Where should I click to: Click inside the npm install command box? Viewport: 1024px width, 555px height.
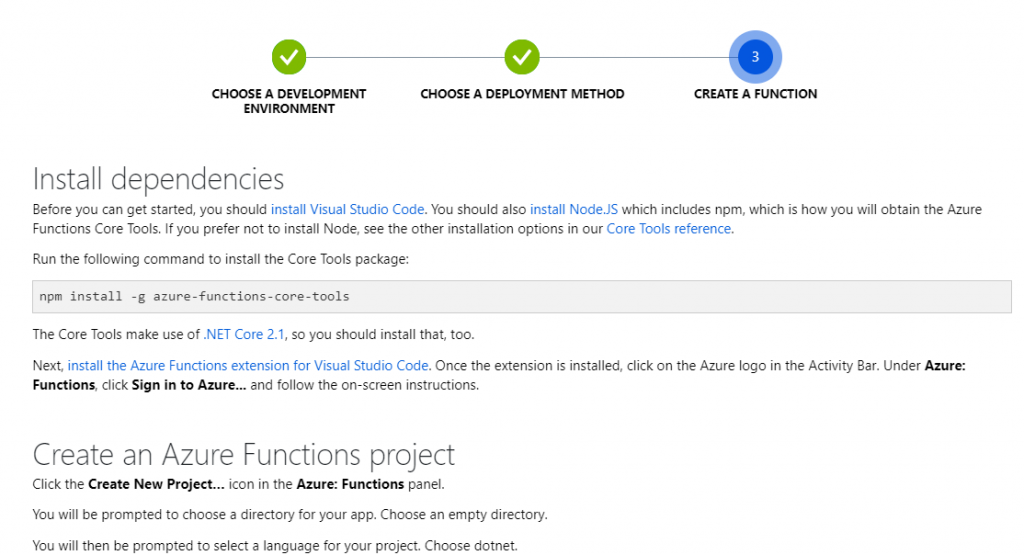point(522,296)
